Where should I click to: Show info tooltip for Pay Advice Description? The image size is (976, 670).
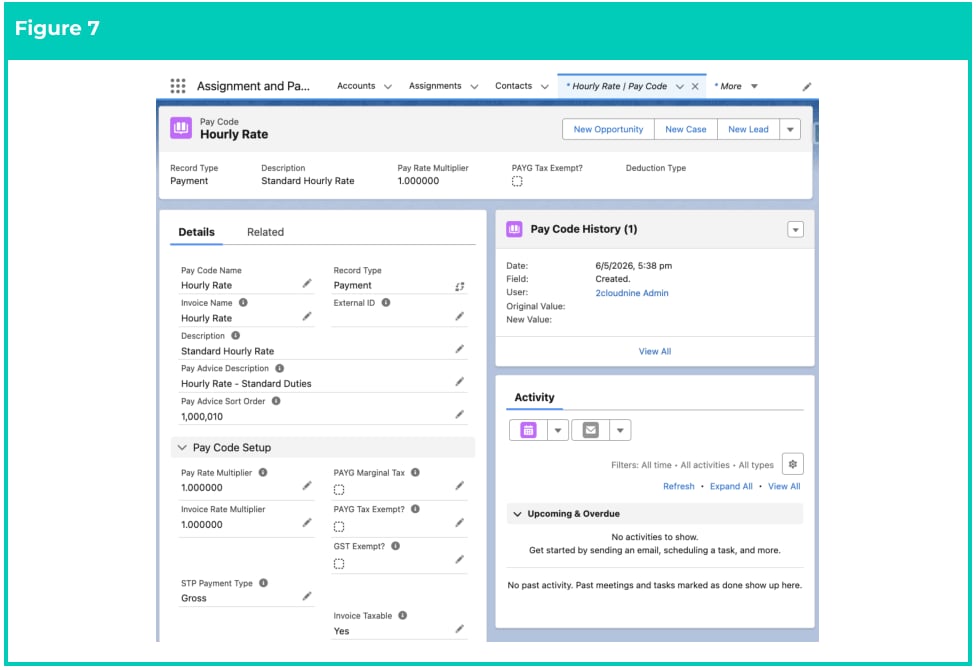(279, 368)
